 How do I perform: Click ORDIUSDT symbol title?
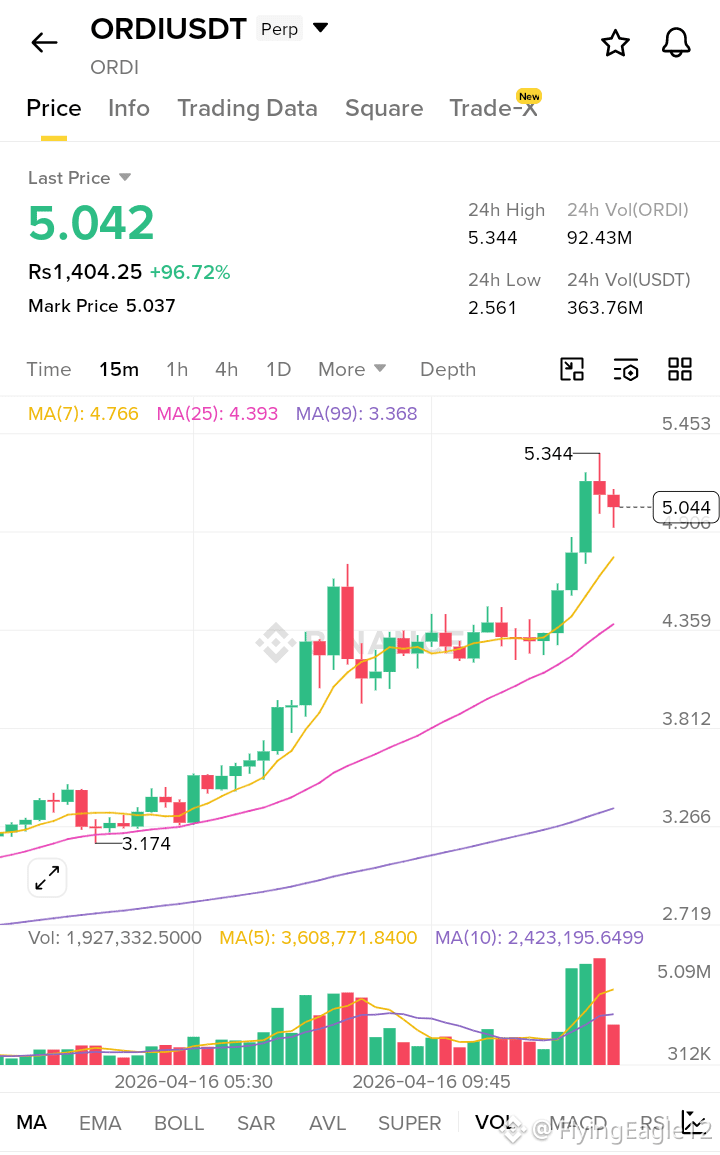coord(168,29)
